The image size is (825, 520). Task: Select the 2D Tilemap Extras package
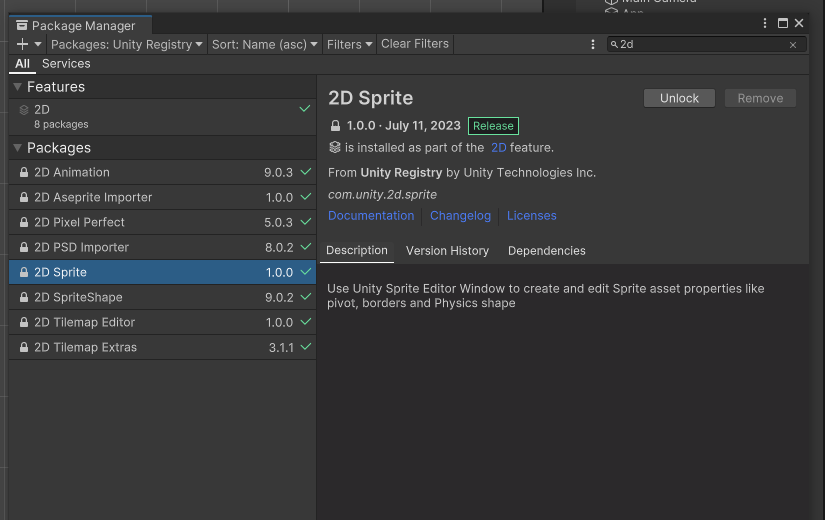coord(163,347)
